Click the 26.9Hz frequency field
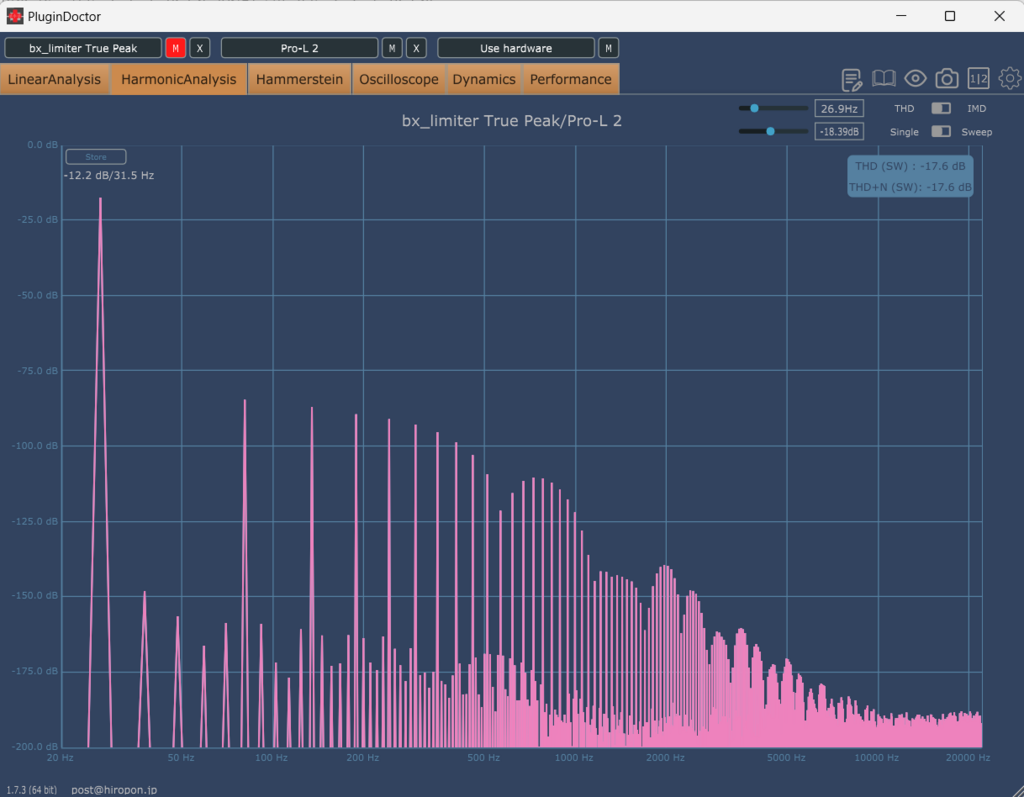 coord(839,108)
